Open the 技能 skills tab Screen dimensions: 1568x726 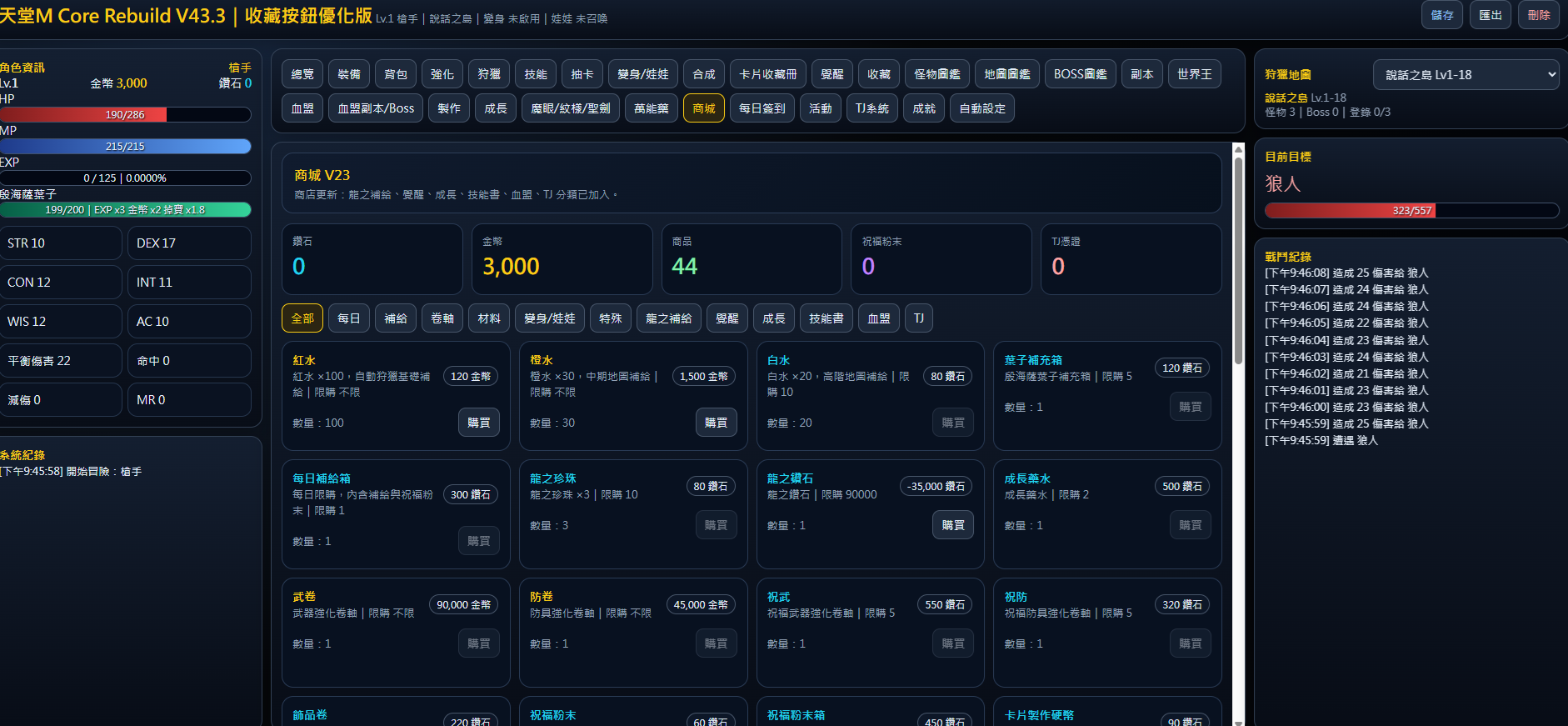click(536, 74)
